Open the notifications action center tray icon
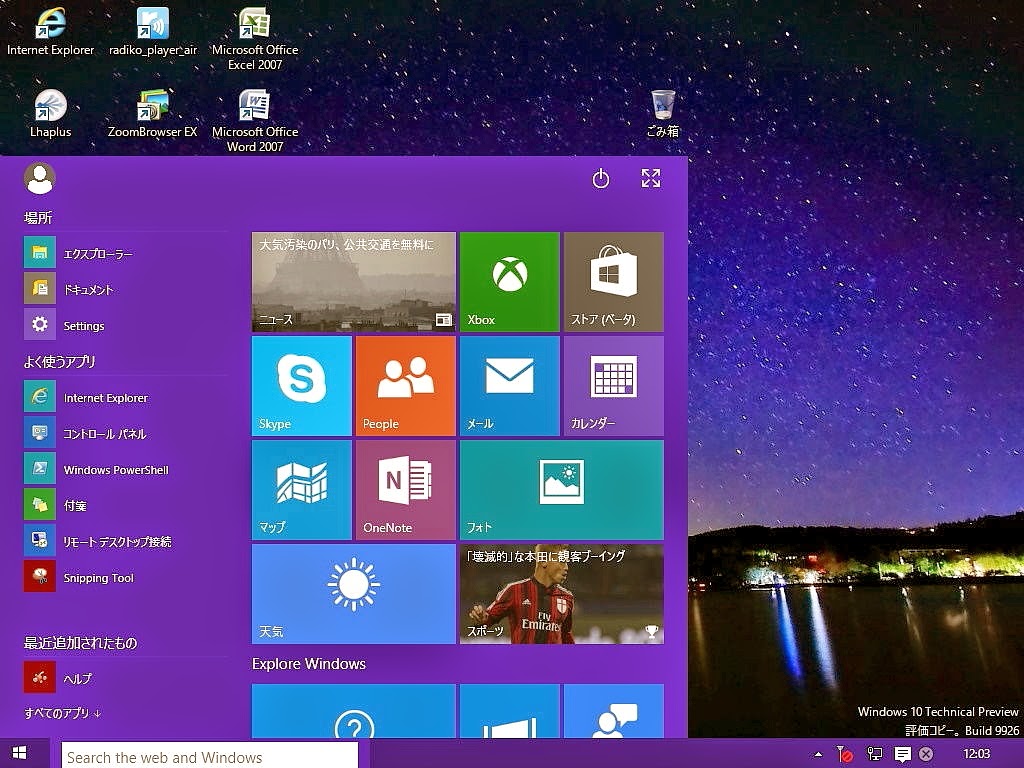Screen dimensions: 1024x768 (x=903, y=755)
